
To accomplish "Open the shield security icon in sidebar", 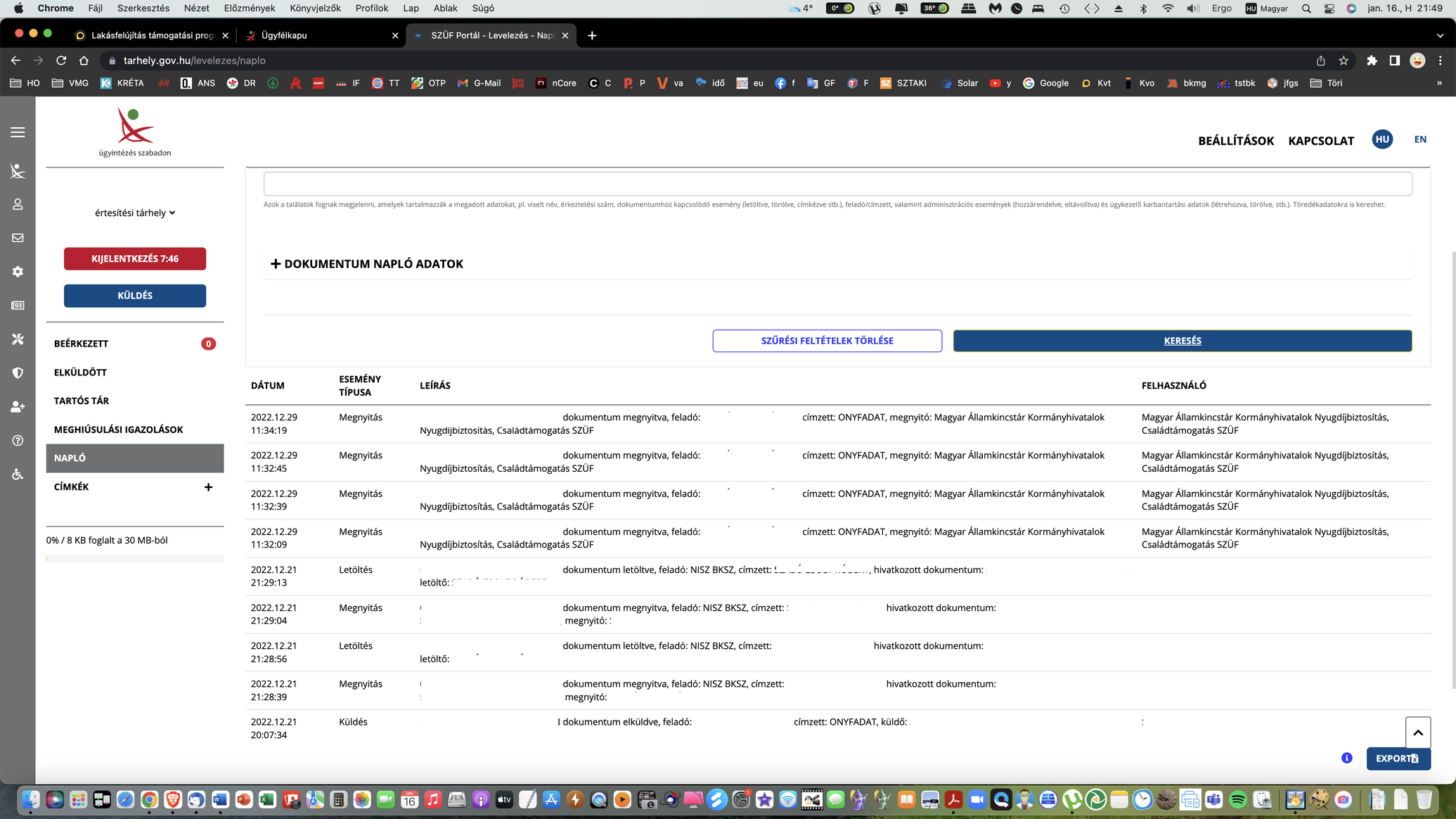I will [x=18, y=373].
